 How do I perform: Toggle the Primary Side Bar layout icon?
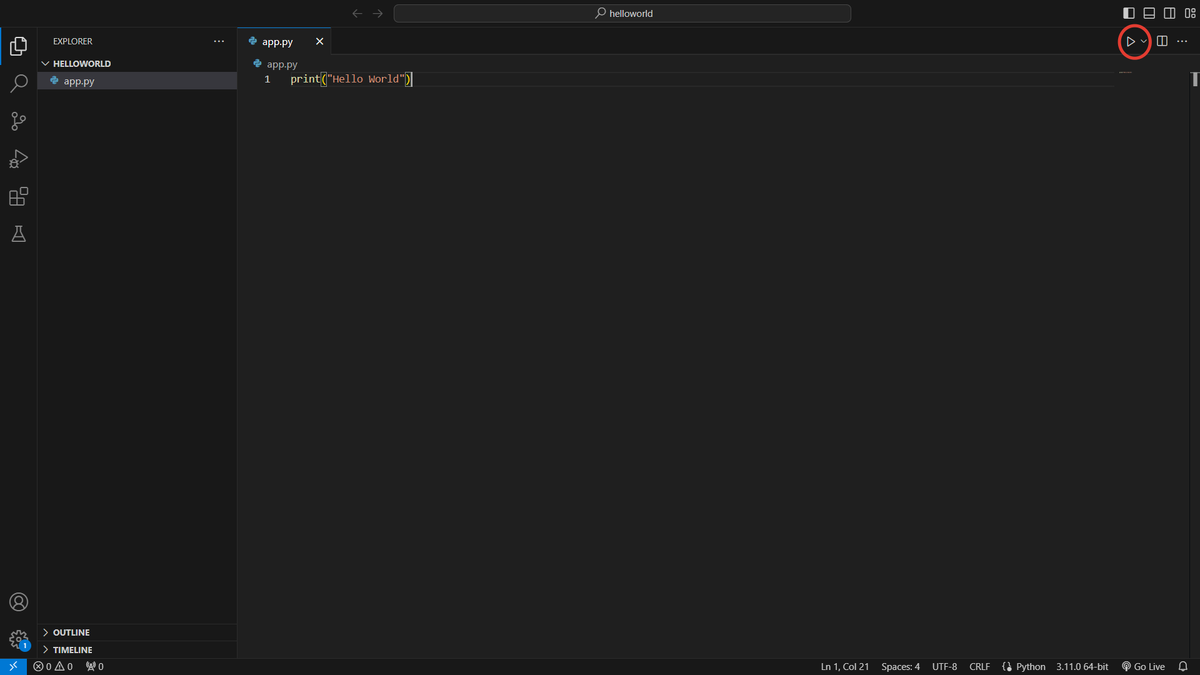coord(1129,13)
